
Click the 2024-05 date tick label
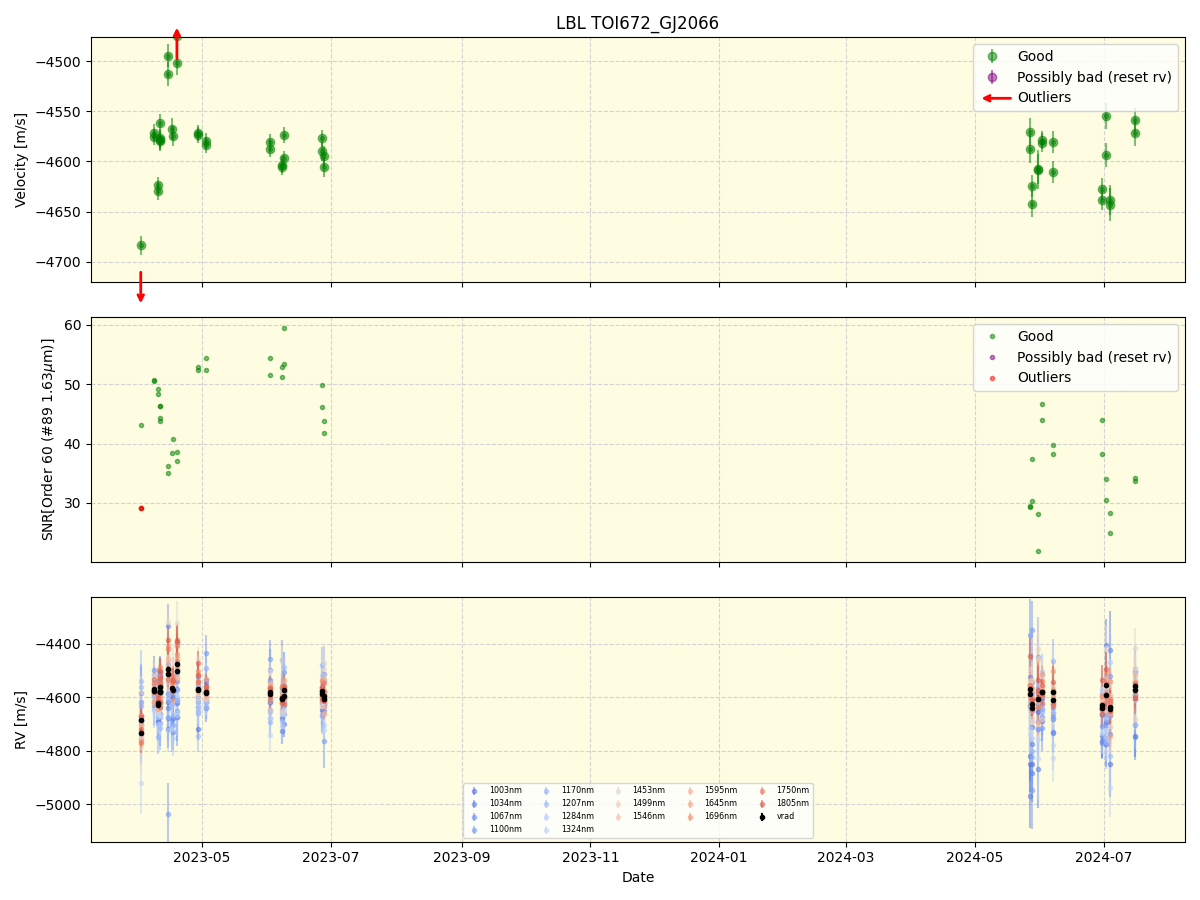click(x=975, y=856)
